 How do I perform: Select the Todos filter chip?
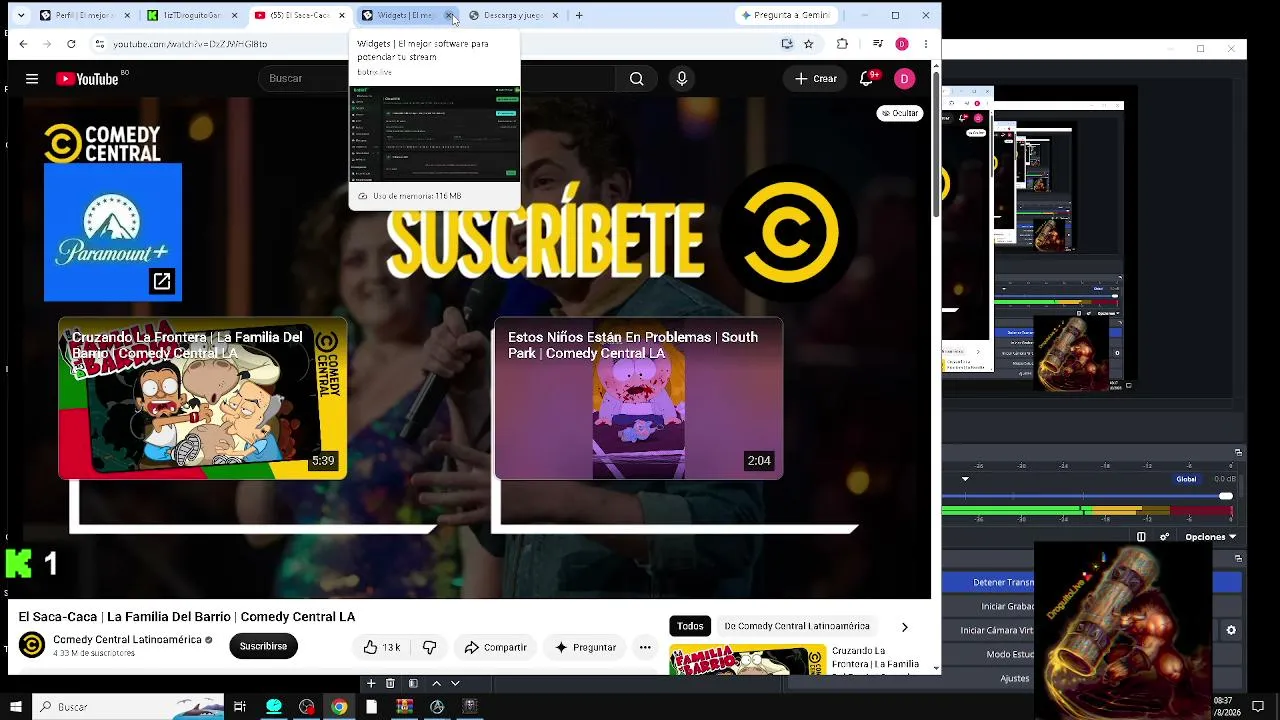click(690, 626)
